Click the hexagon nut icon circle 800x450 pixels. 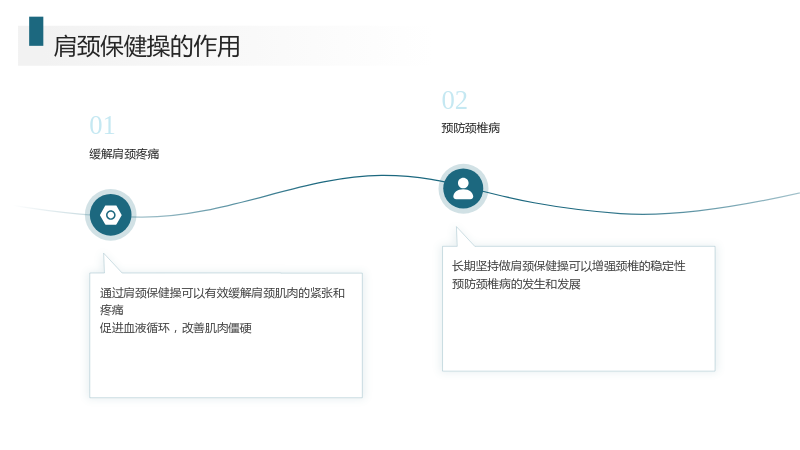tap(111, 215)
